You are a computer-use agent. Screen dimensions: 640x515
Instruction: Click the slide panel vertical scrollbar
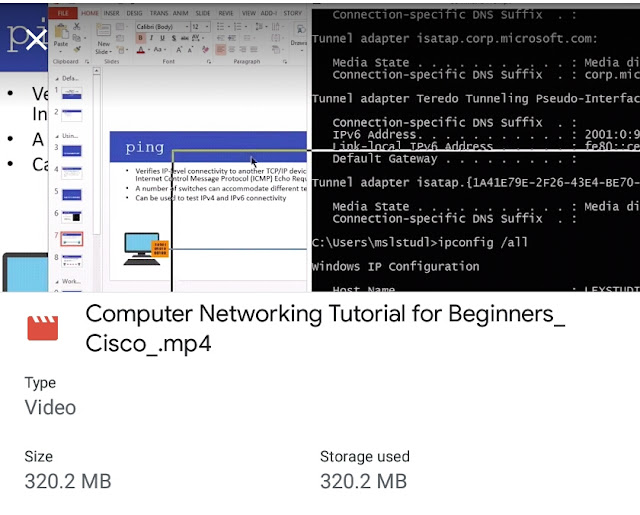click(96, 151)
